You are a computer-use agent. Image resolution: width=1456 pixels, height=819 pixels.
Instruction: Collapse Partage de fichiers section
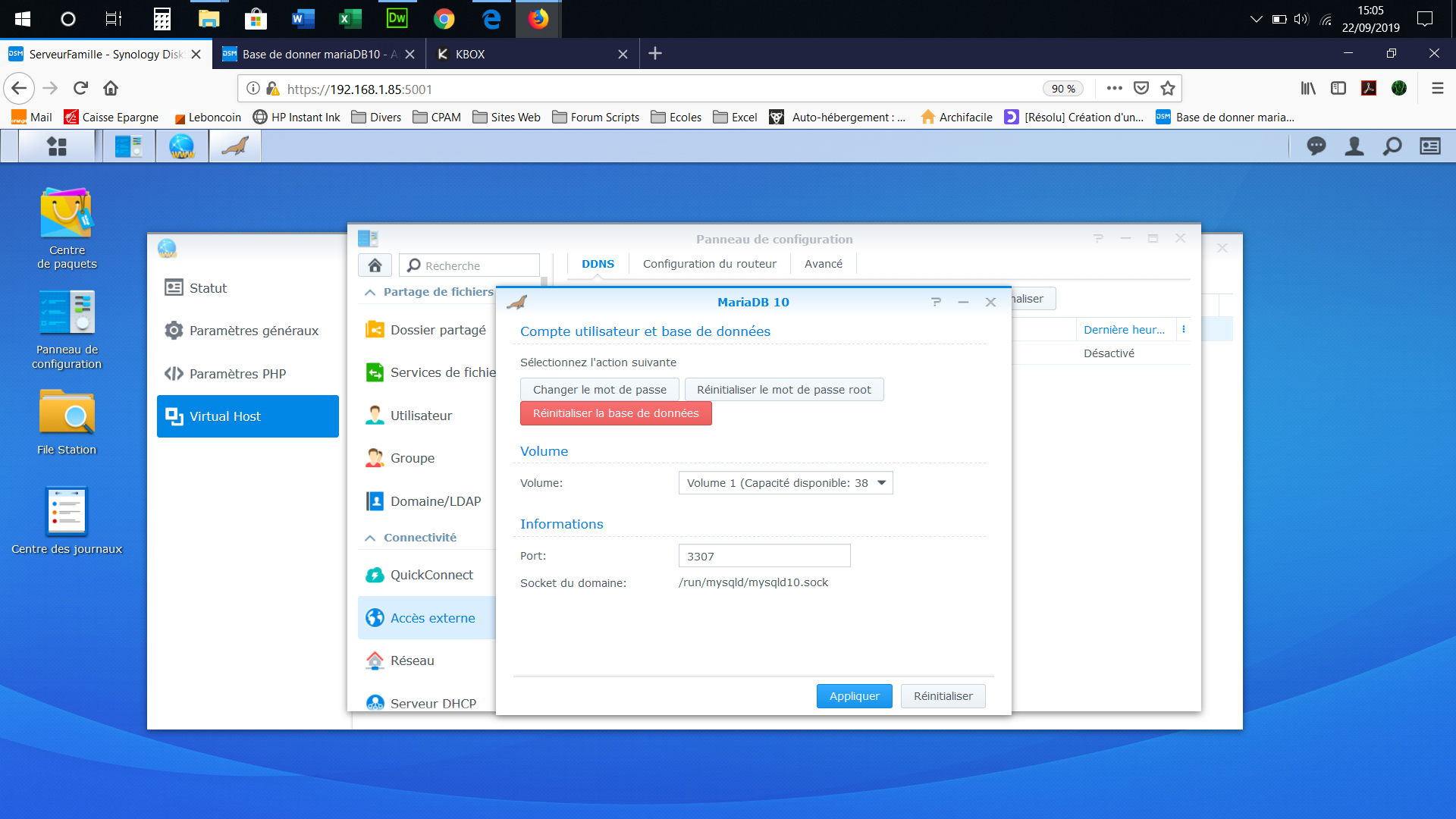[x=370, y=293]
